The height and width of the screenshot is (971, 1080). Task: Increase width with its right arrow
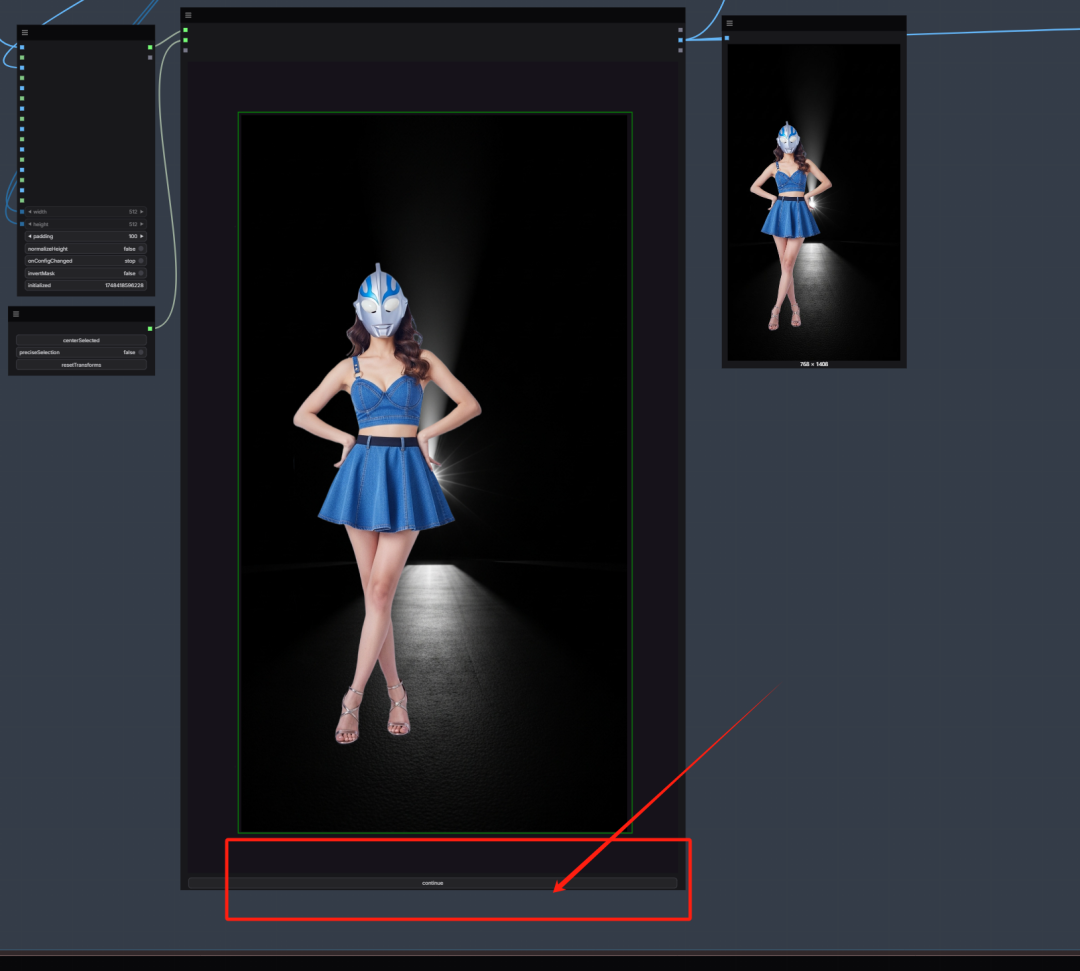point(142,211)
